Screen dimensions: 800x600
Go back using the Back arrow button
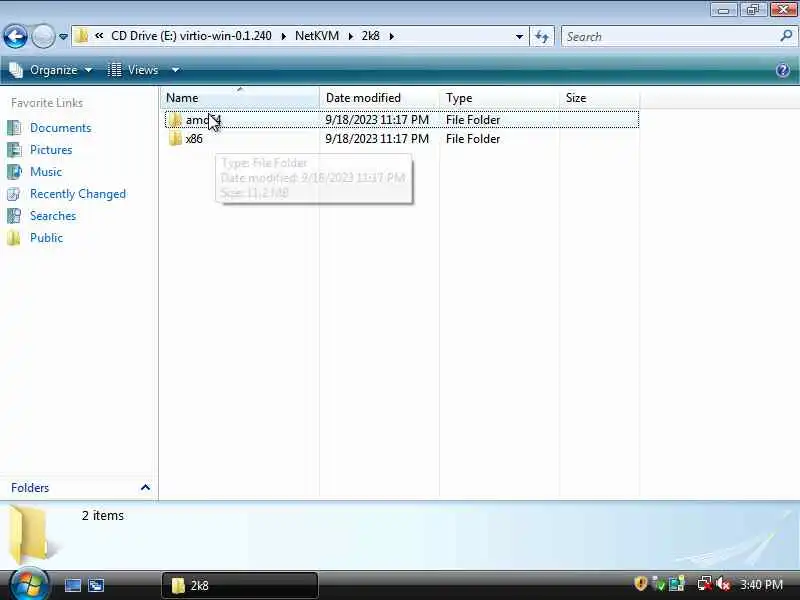pos(15,36)
